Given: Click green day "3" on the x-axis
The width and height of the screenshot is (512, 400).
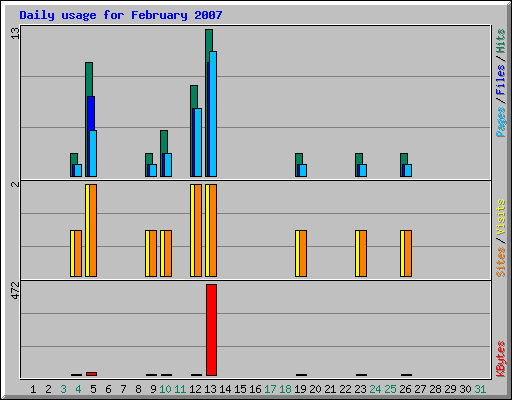Looking at the screenshot, I should 63,389.
